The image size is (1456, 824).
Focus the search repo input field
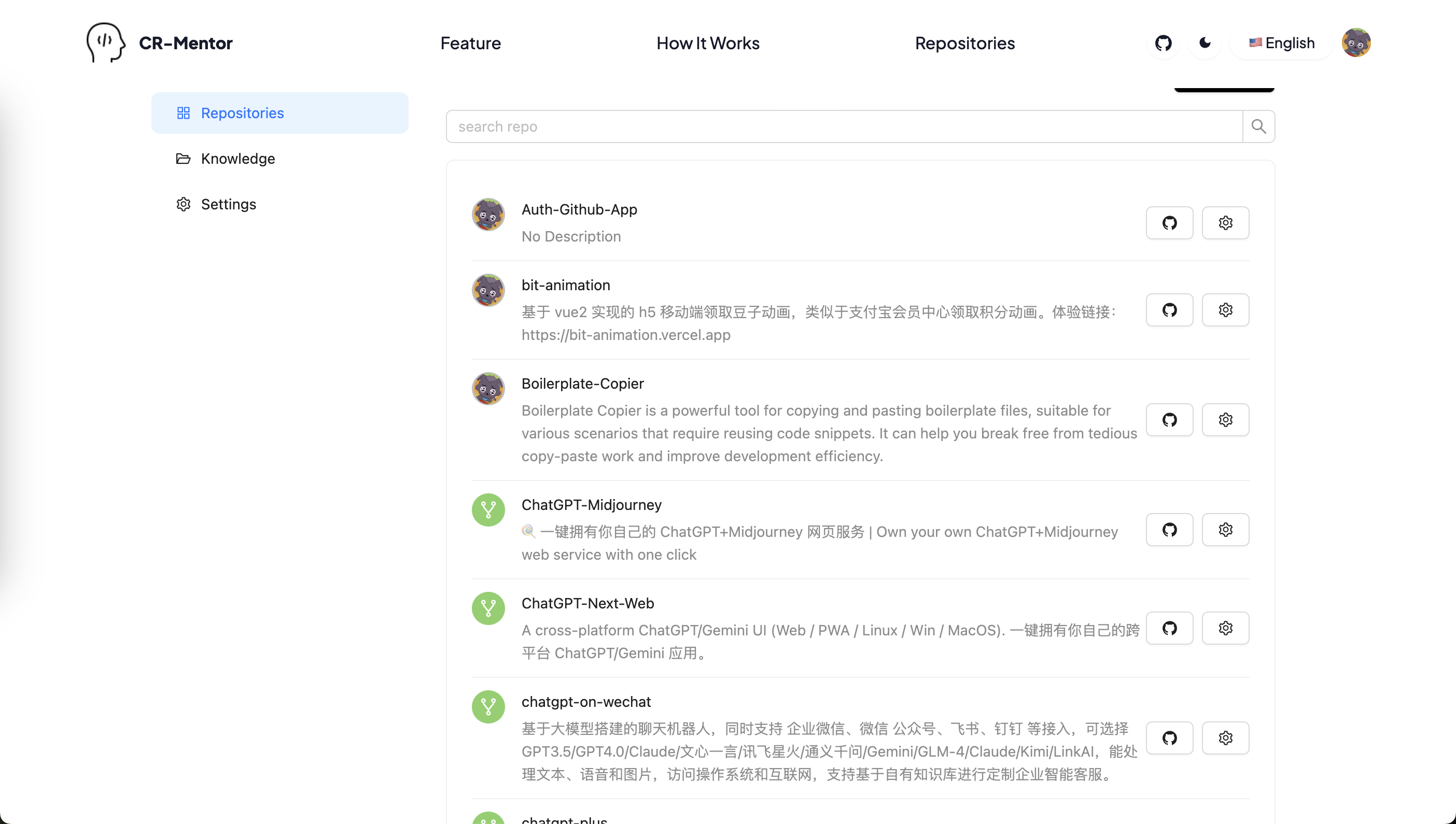click(844, 126)
